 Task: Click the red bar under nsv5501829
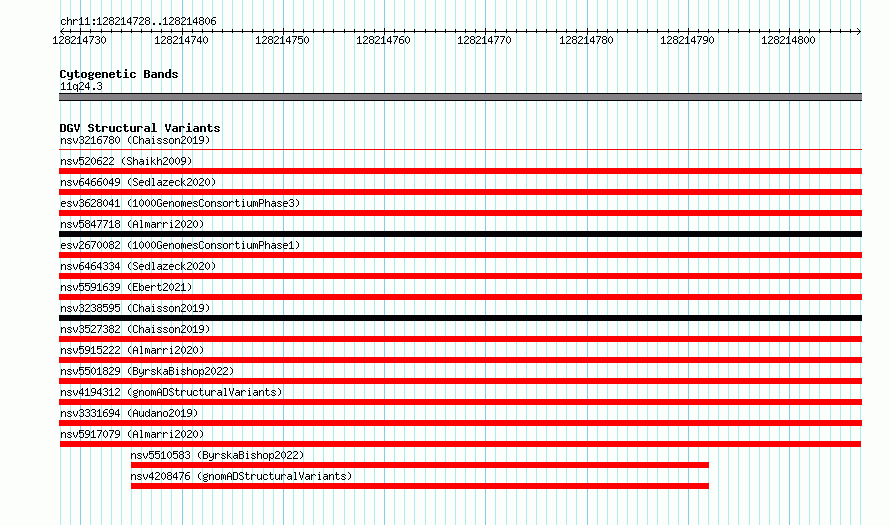[x=460, y=381]
